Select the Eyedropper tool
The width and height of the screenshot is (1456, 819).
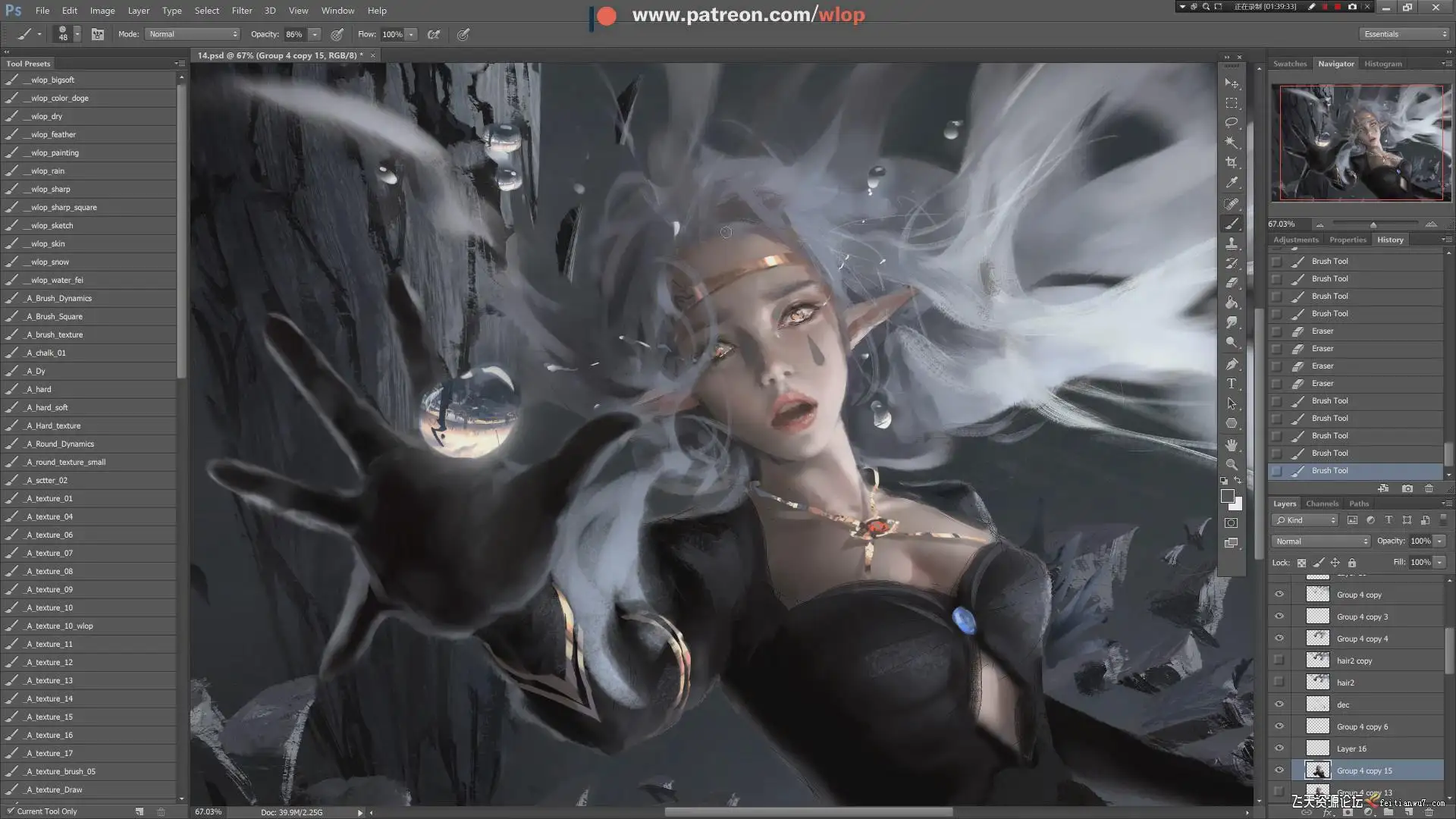pos(1232,183)
